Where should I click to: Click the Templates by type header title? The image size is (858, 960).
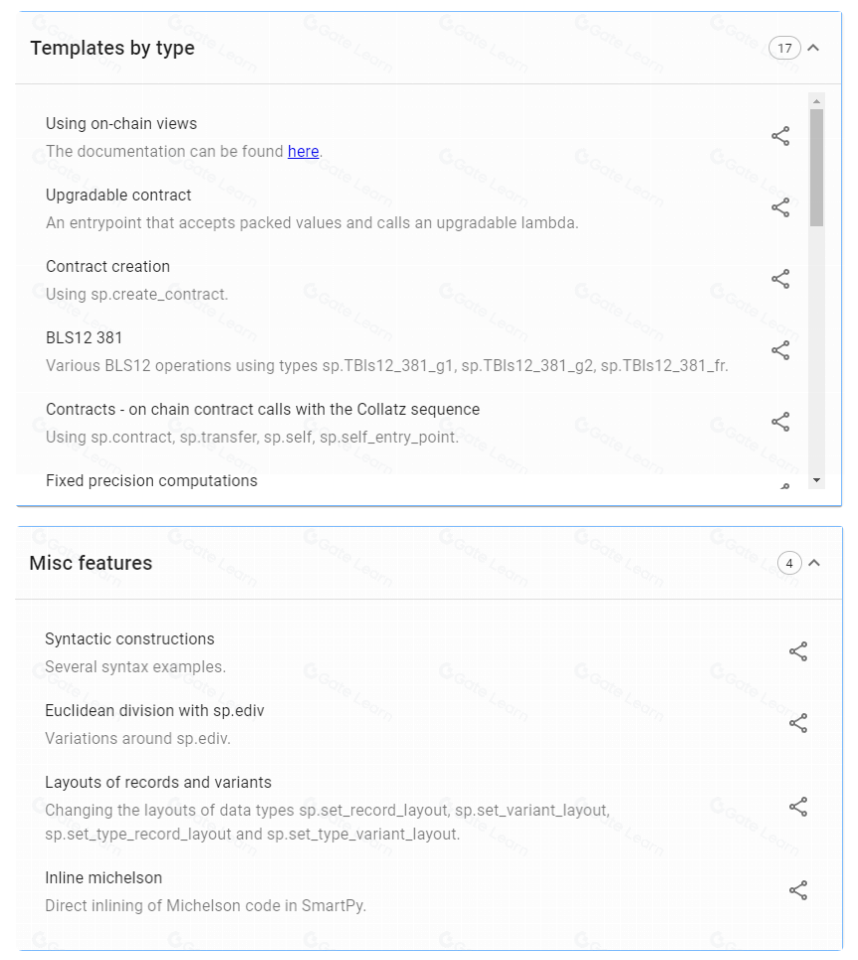(x=112, y=48)
